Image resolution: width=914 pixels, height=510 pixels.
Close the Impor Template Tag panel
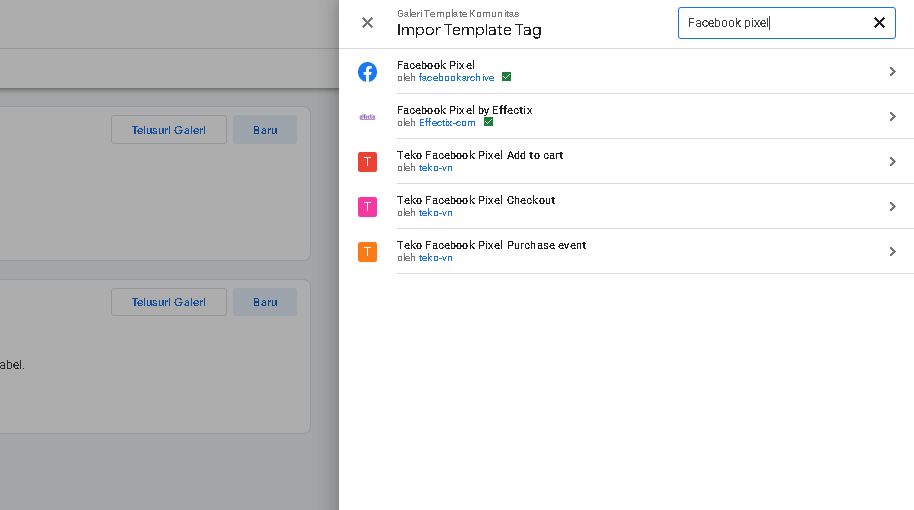click(367, 23)
